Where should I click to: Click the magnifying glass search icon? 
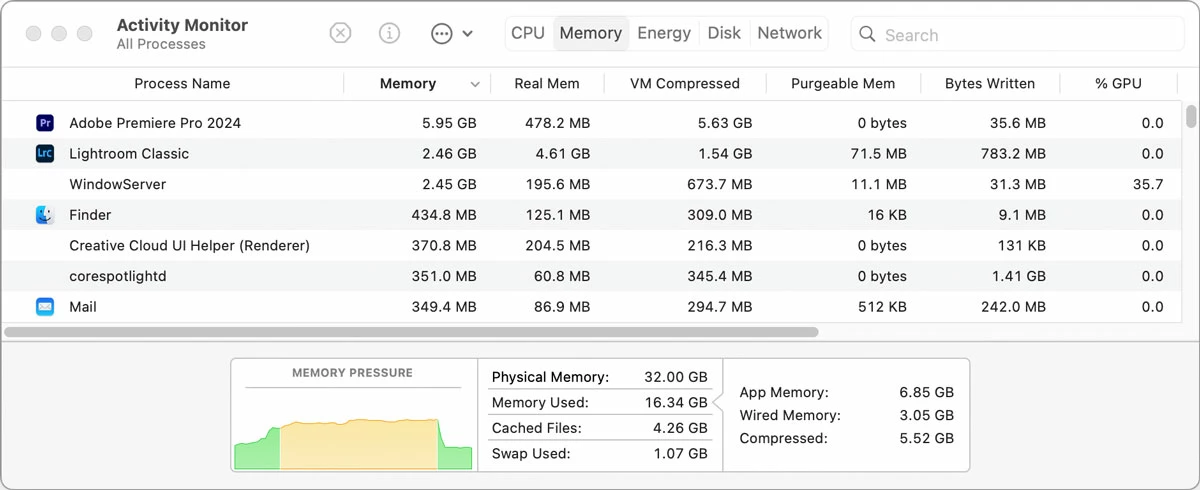[868, 35]
